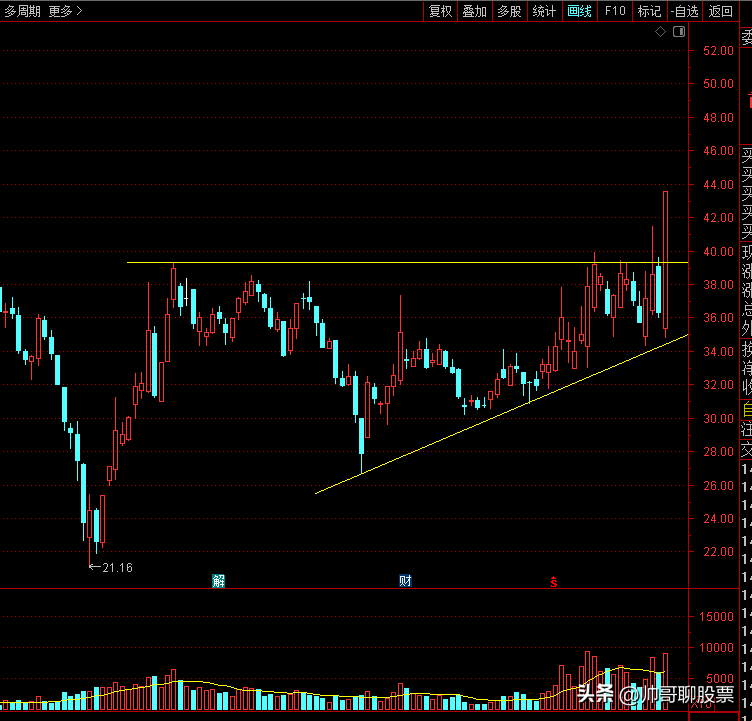Toggle the side panel square icon
This screenshot has width=752, height=721.
click(678, 32)
